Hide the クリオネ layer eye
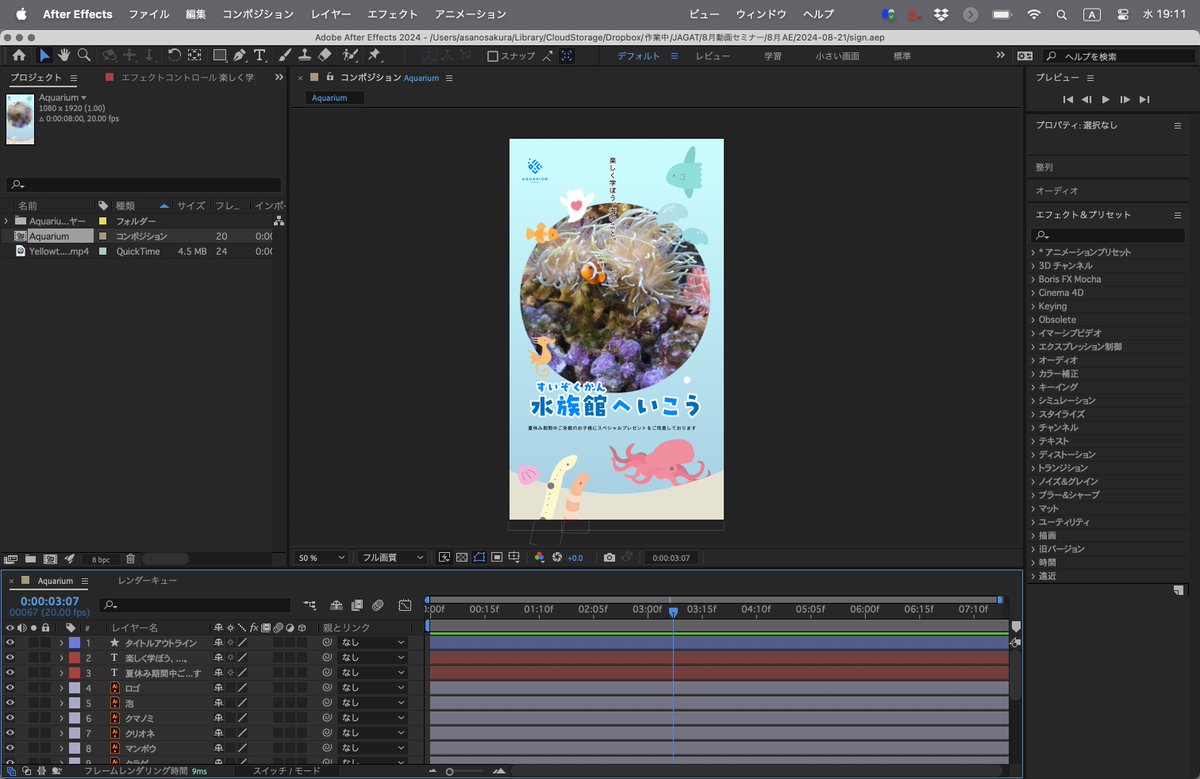This screenshot has height=779, width=1200. [x=10, y=733]
